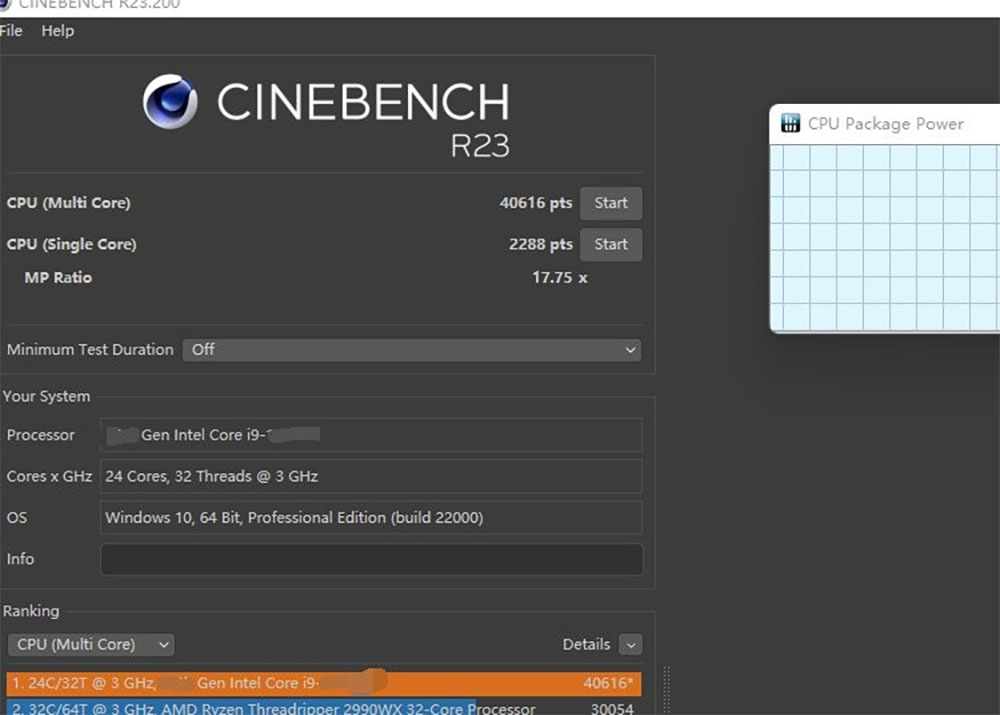Image resolution: width=1000 pixels, height=715 pixels.
Task: Click the Cores x GHz field
Action: click(371, 476)
